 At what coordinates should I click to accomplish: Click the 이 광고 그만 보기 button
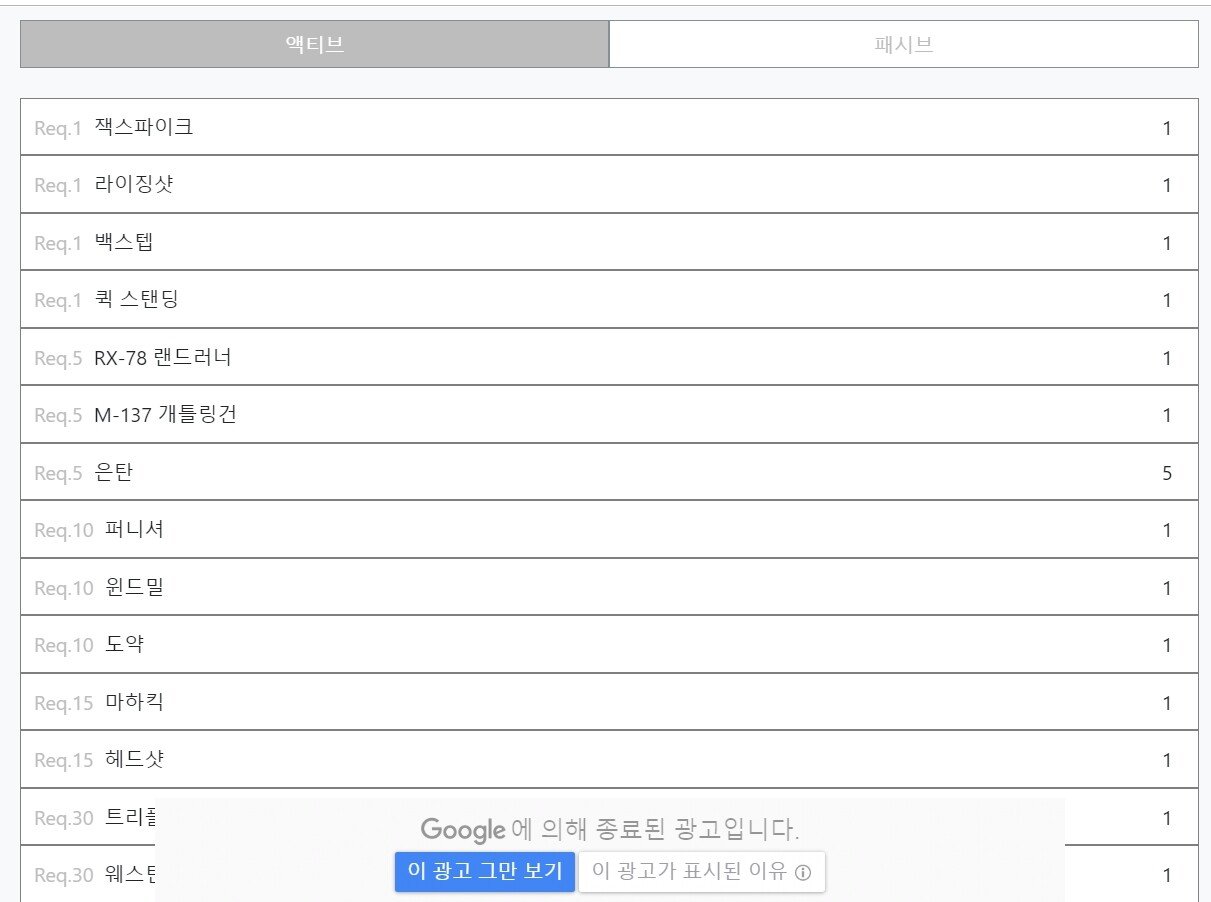[484, 872]
